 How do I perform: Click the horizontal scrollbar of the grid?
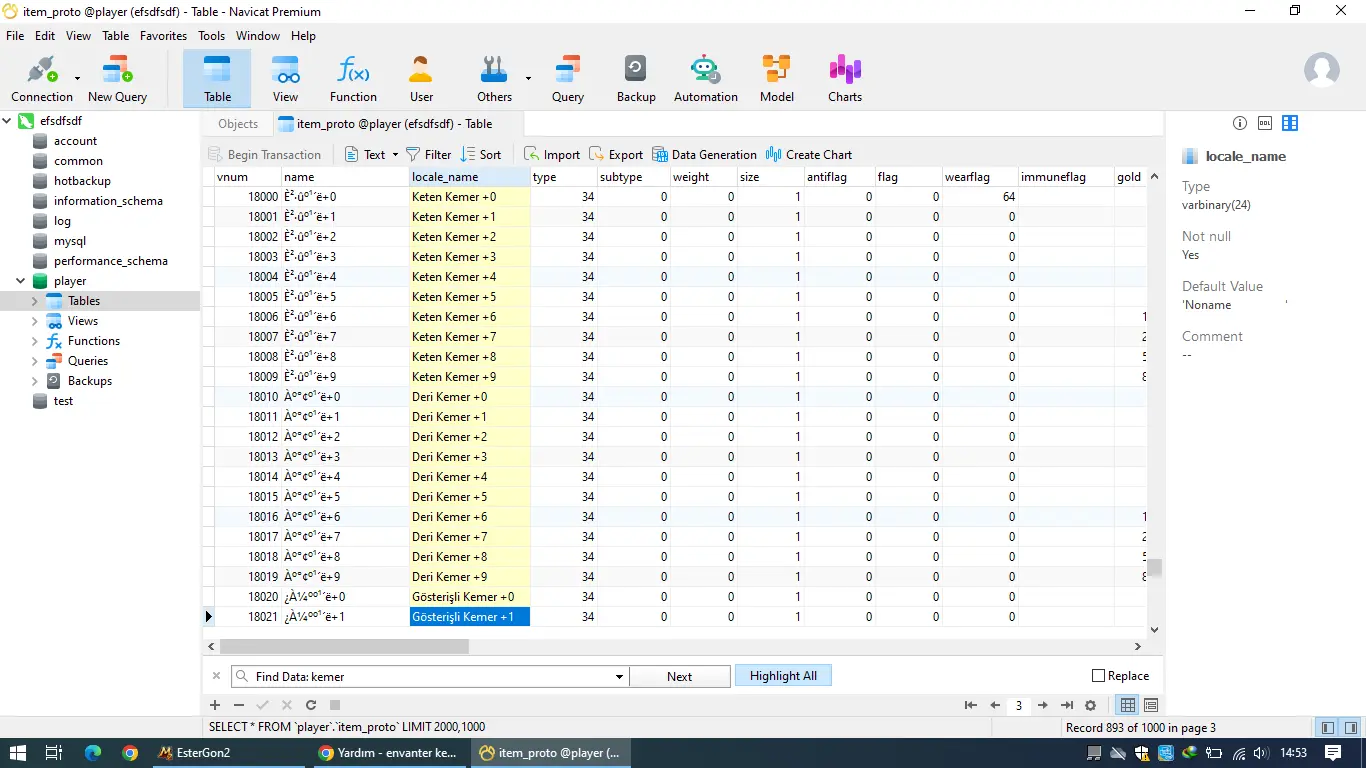(x=344, y=647)
